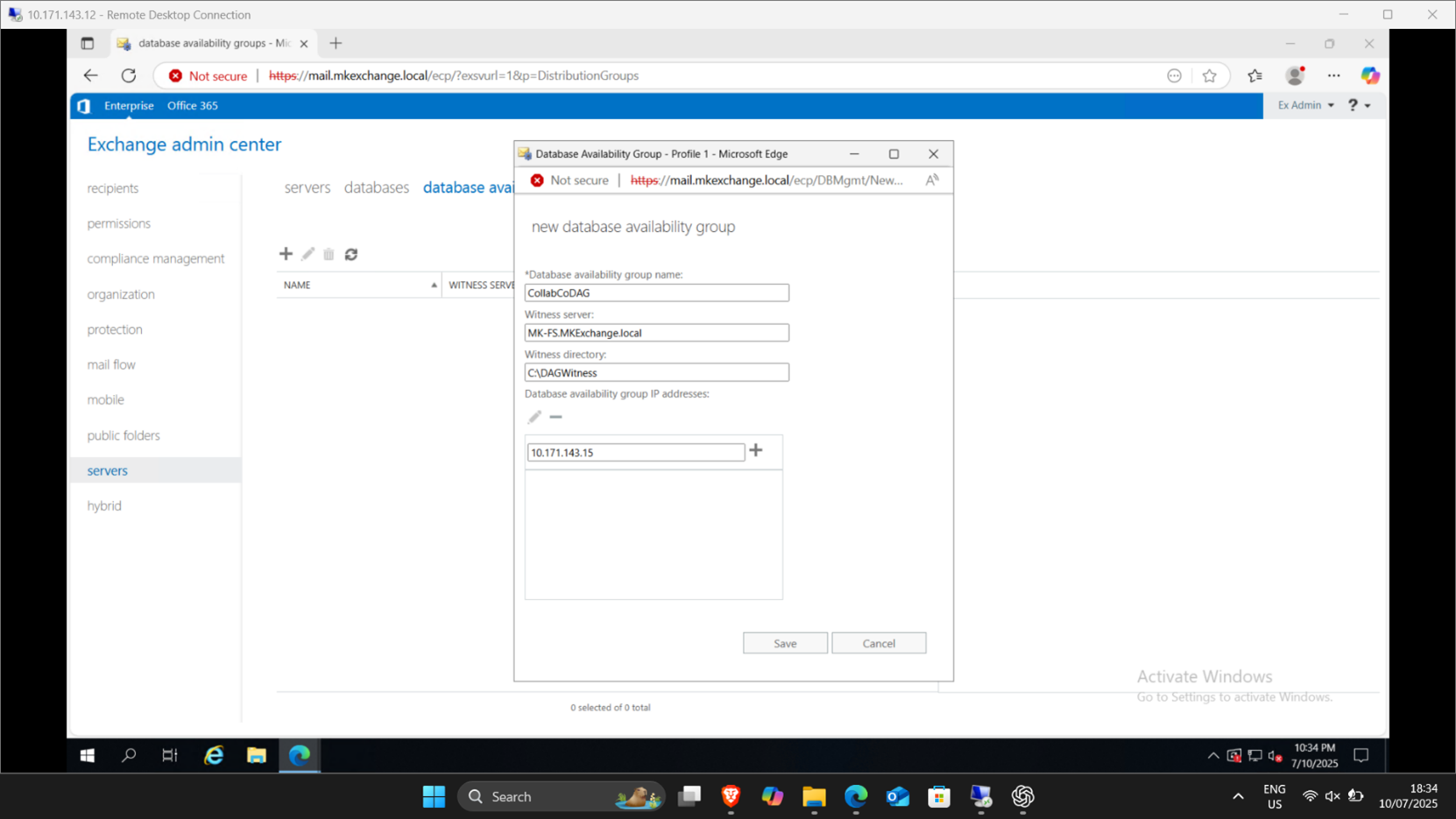Add IP address 10.171.143.15 with plus icon

pyautogui.click(x=756, y=450)
